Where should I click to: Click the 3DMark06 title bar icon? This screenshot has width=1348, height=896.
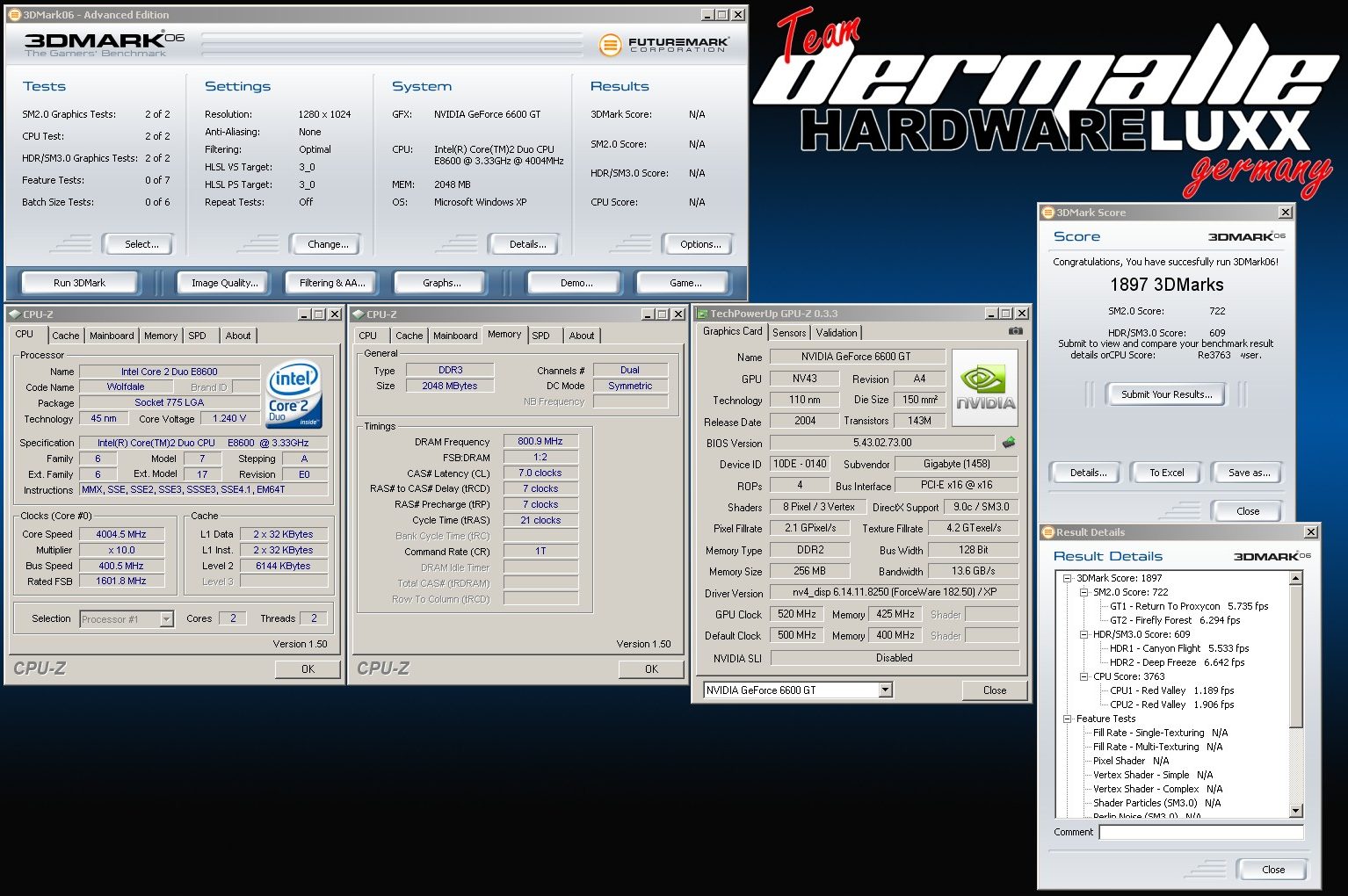tap(14, 15)
